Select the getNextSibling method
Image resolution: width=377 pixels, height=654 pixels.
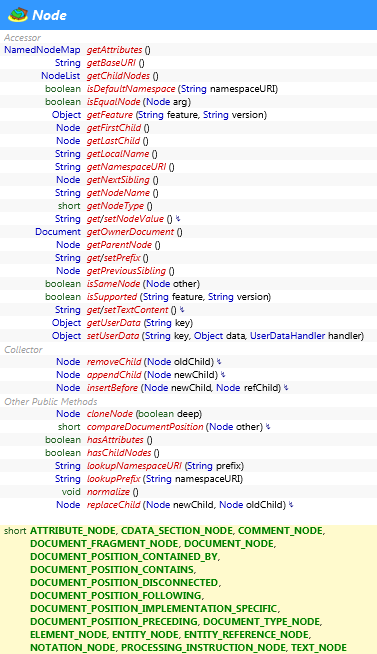(x=118, y=180)
